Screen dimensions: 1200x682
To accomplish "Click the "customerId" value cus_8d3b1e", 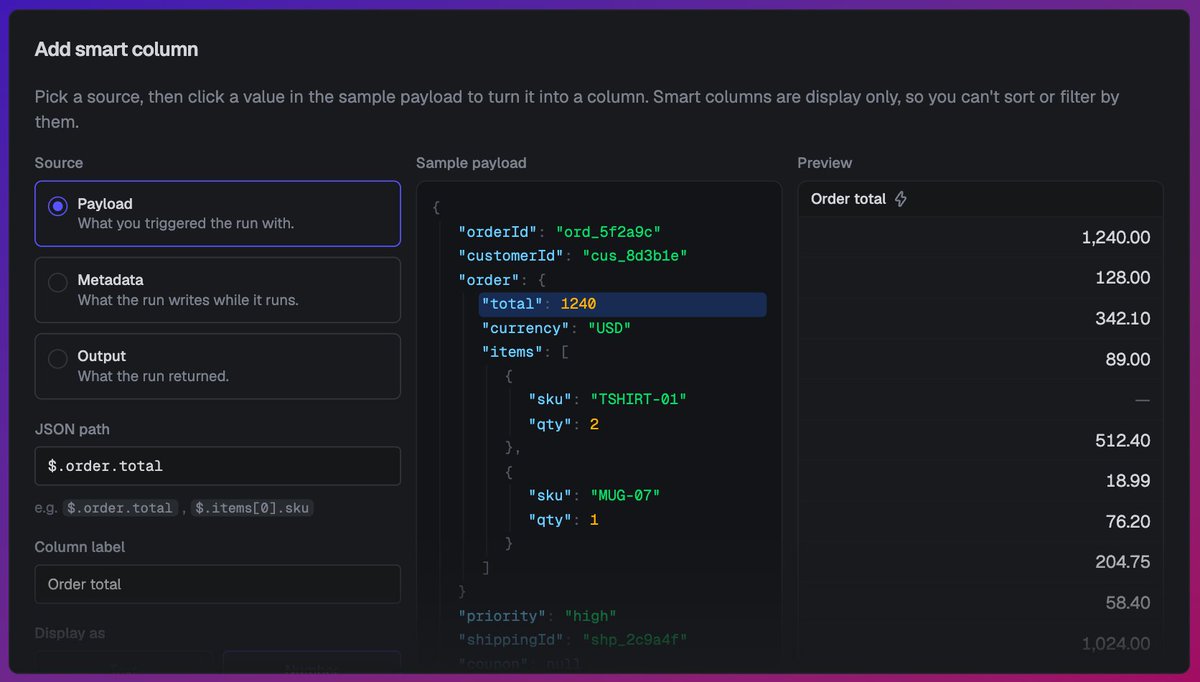I will tap(635, 256).
